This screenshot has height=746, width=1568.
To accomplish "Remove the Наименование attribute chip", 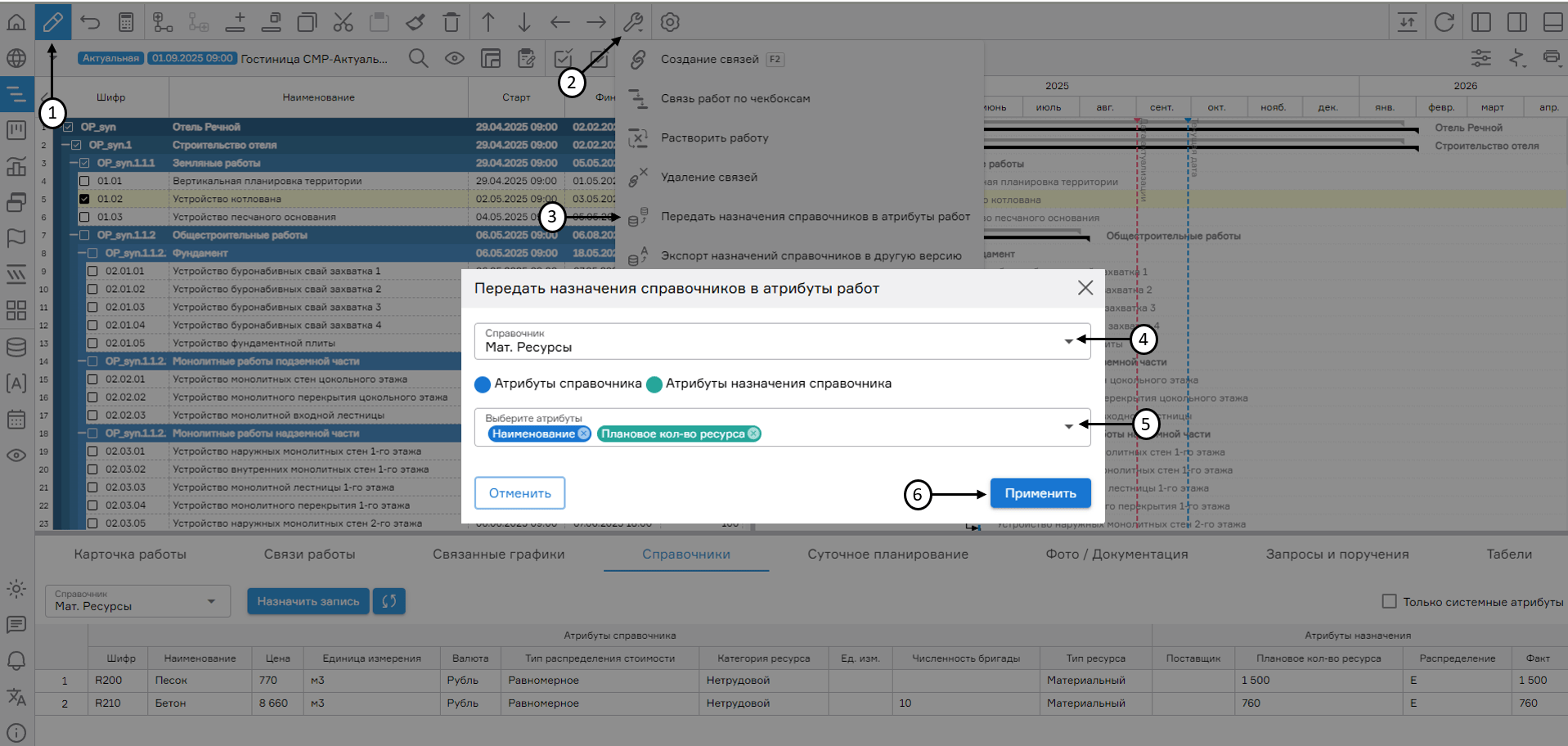I will click(582, 434).
